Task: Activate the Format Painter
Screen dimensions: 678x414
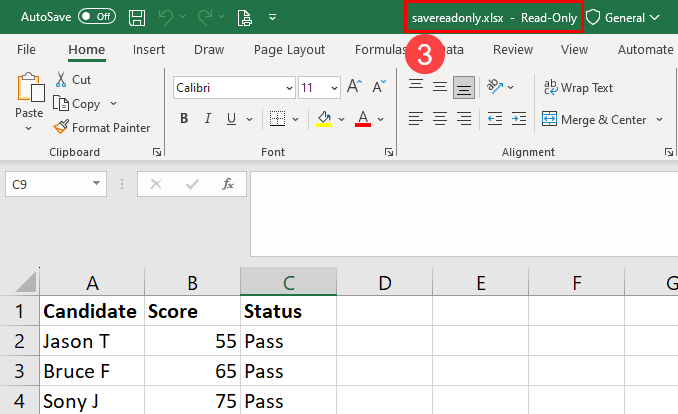Action: 102,128
